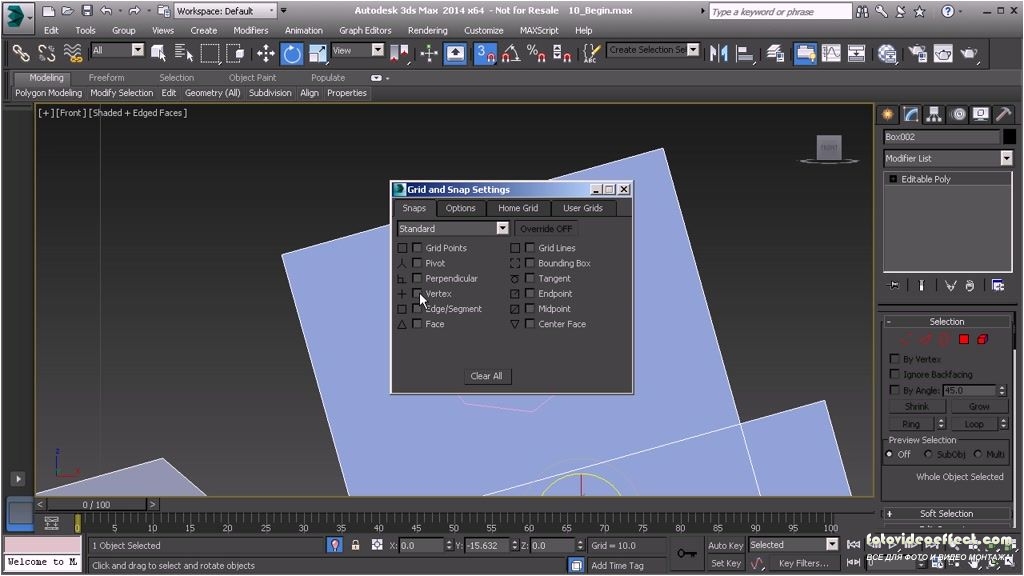Screen dimensions: 1024x576
Task: Activate Bind to Space Warp tool
Action: (x=72, y=53)
